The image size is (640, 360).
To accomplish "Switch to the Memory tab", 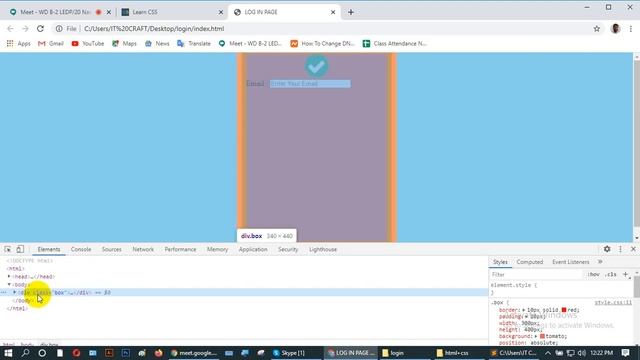I will 217,249.
